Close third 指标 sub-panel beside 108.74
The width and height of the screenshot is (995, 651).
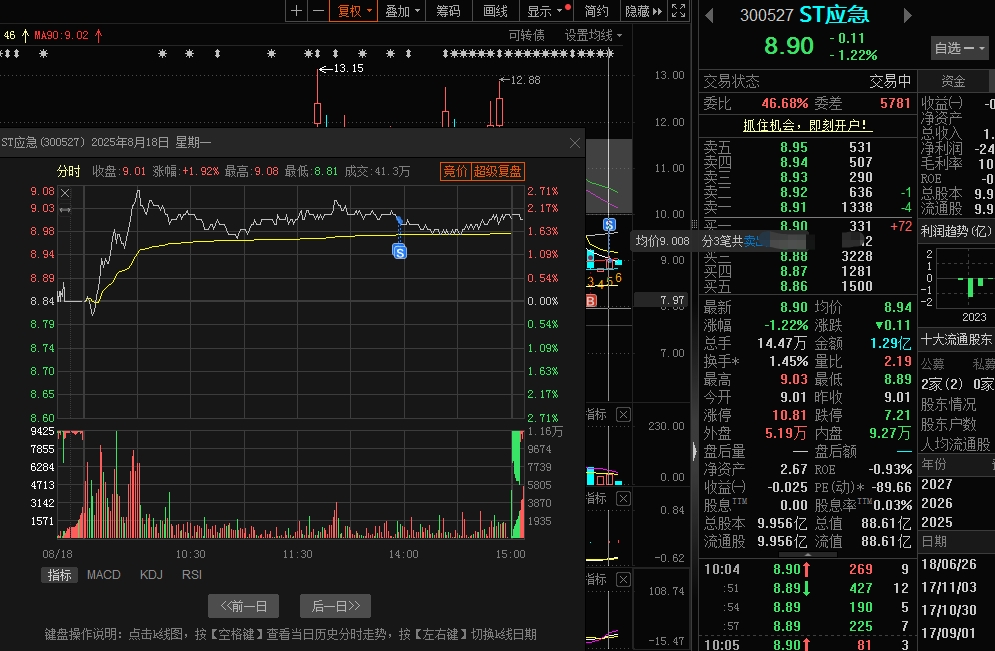(624, 579)
